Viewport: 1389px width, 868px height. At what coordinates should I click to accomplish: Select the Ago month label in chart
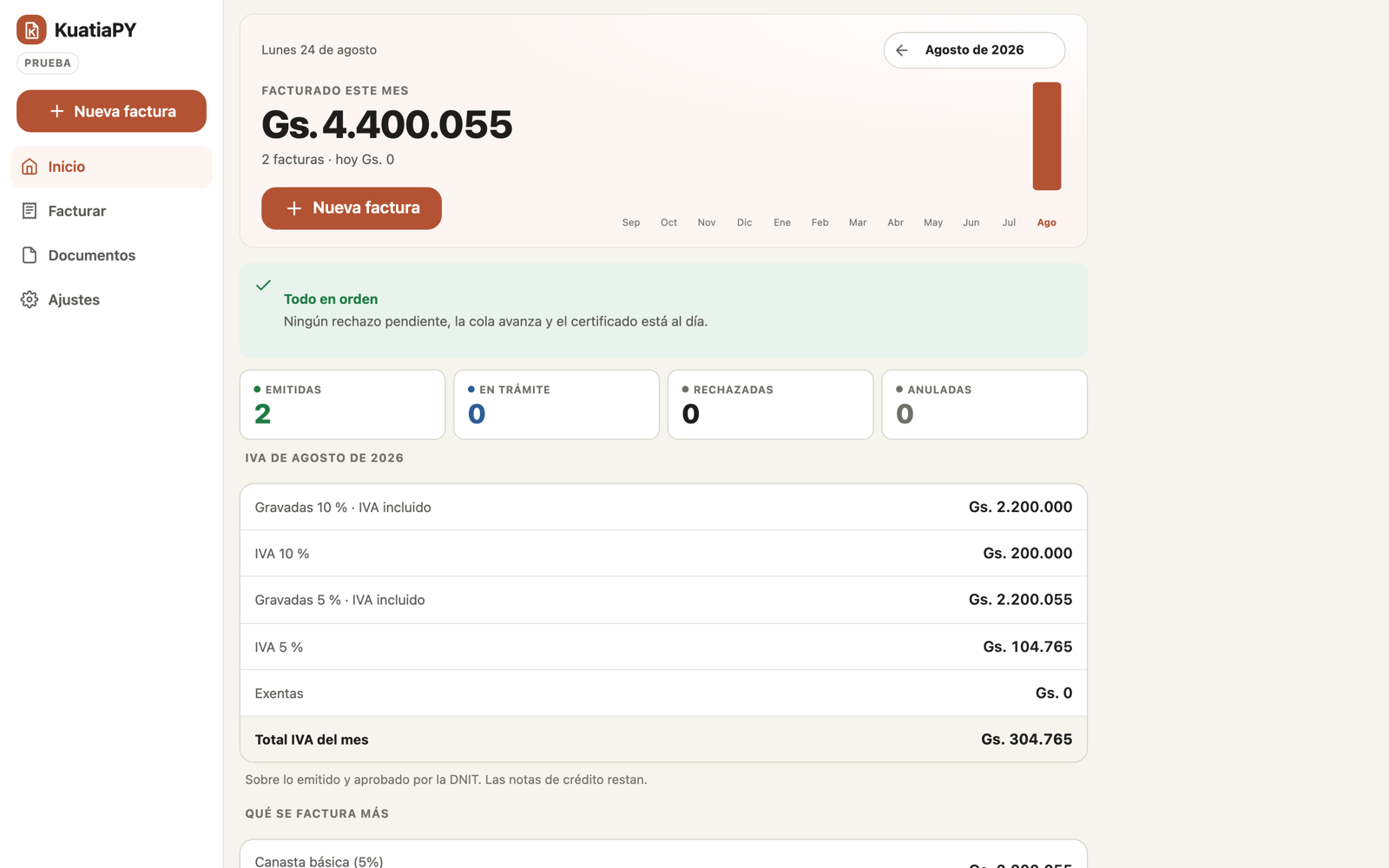pyautogui.click(x=1047, y=223)
